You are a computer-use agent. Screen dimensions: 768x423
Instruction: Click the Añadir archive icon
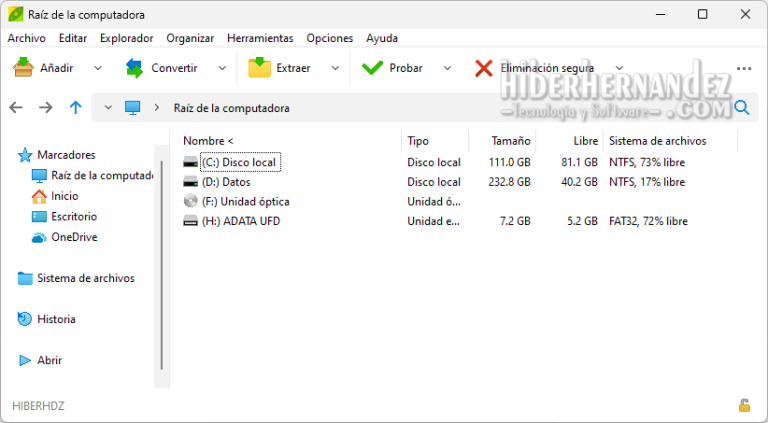click(x=23, y=68)
